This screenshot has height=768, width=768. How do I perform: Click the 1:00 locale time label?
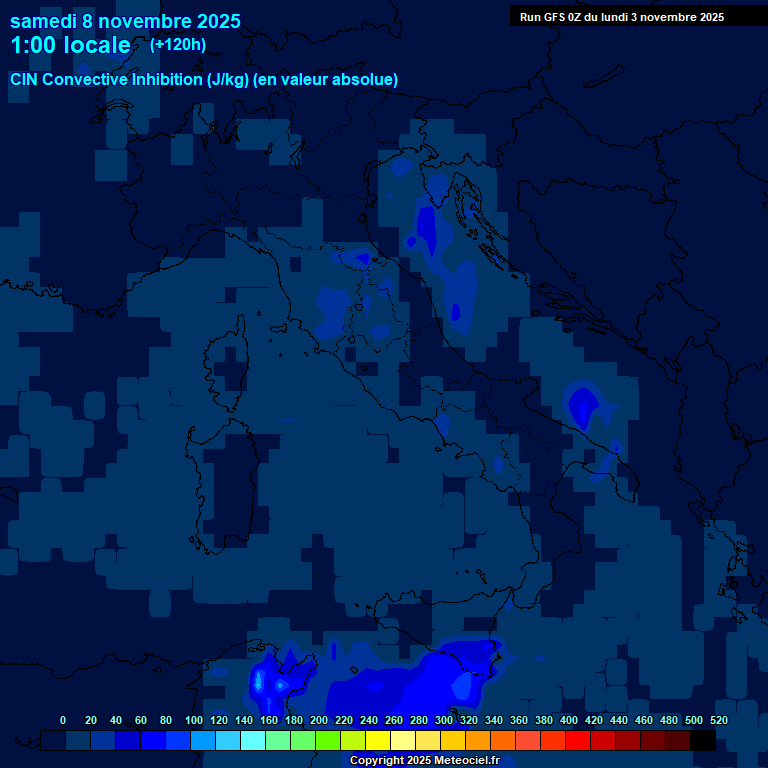(70, 45)
